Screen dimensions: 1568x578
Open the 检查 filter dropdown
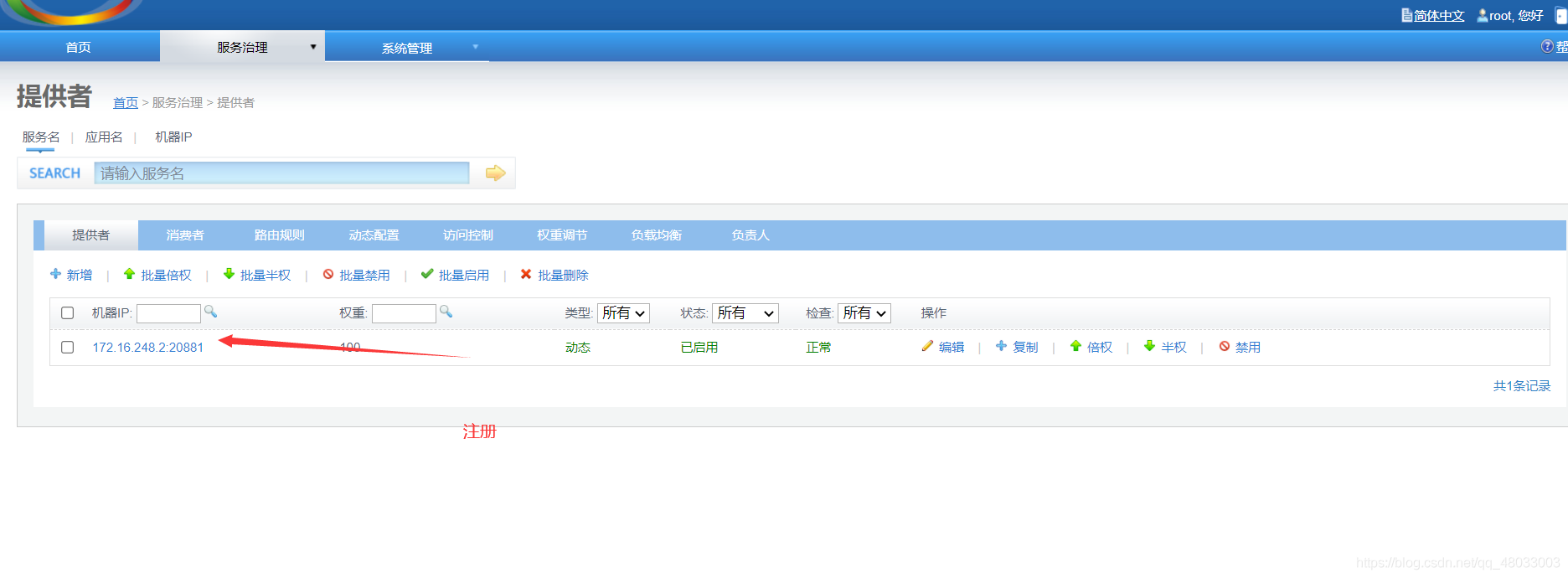pos(864,312)
